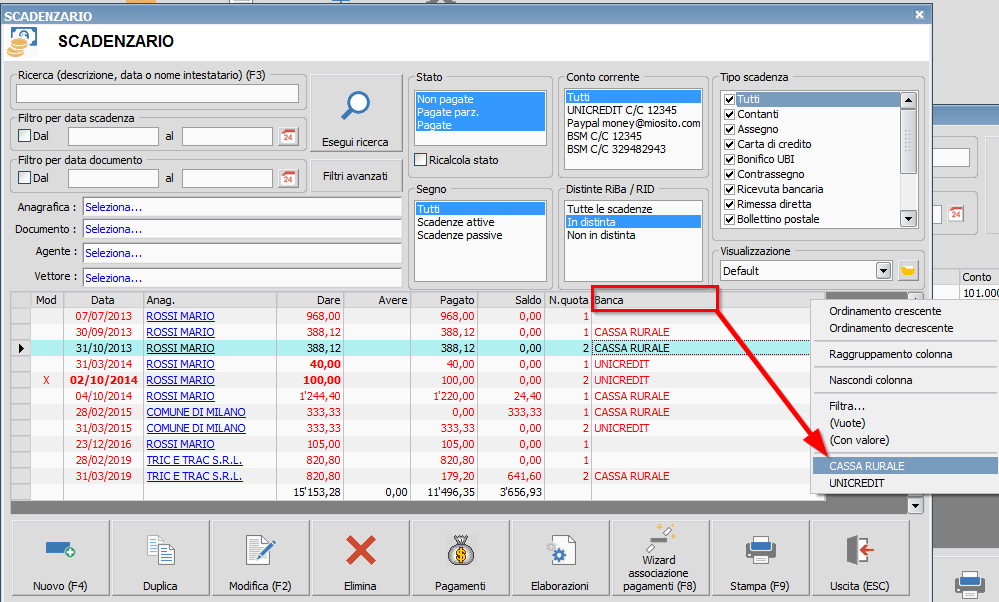The image size is (999, 602).
Task: Click the Stampa (F9) printer icon
Action: pos(760,550)
